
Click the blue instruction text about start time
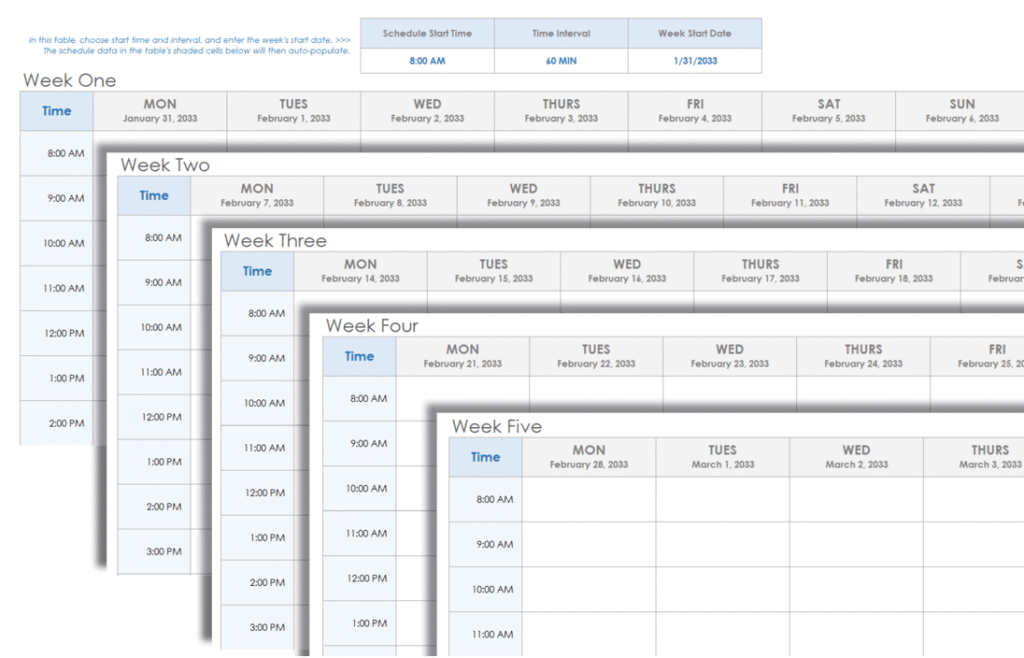[x=189, y=45]
